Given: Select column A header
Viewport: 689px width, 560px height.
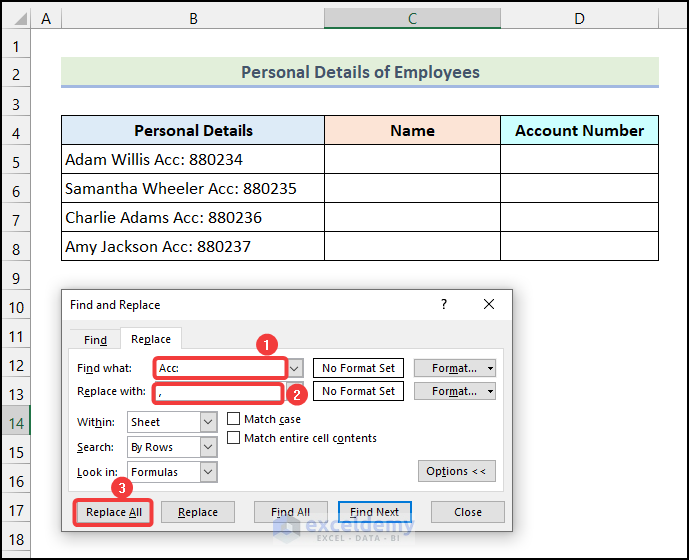Looking at the screenshot, I should (46, 18).
